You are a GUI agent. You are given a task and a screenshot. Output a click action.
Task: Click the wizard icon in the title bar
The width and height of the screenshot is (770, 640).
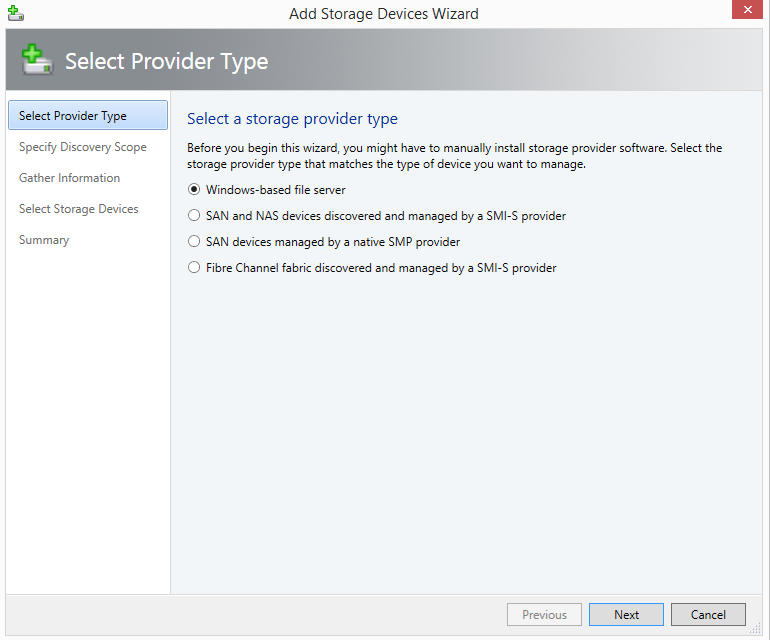click(x=15, y=13)
